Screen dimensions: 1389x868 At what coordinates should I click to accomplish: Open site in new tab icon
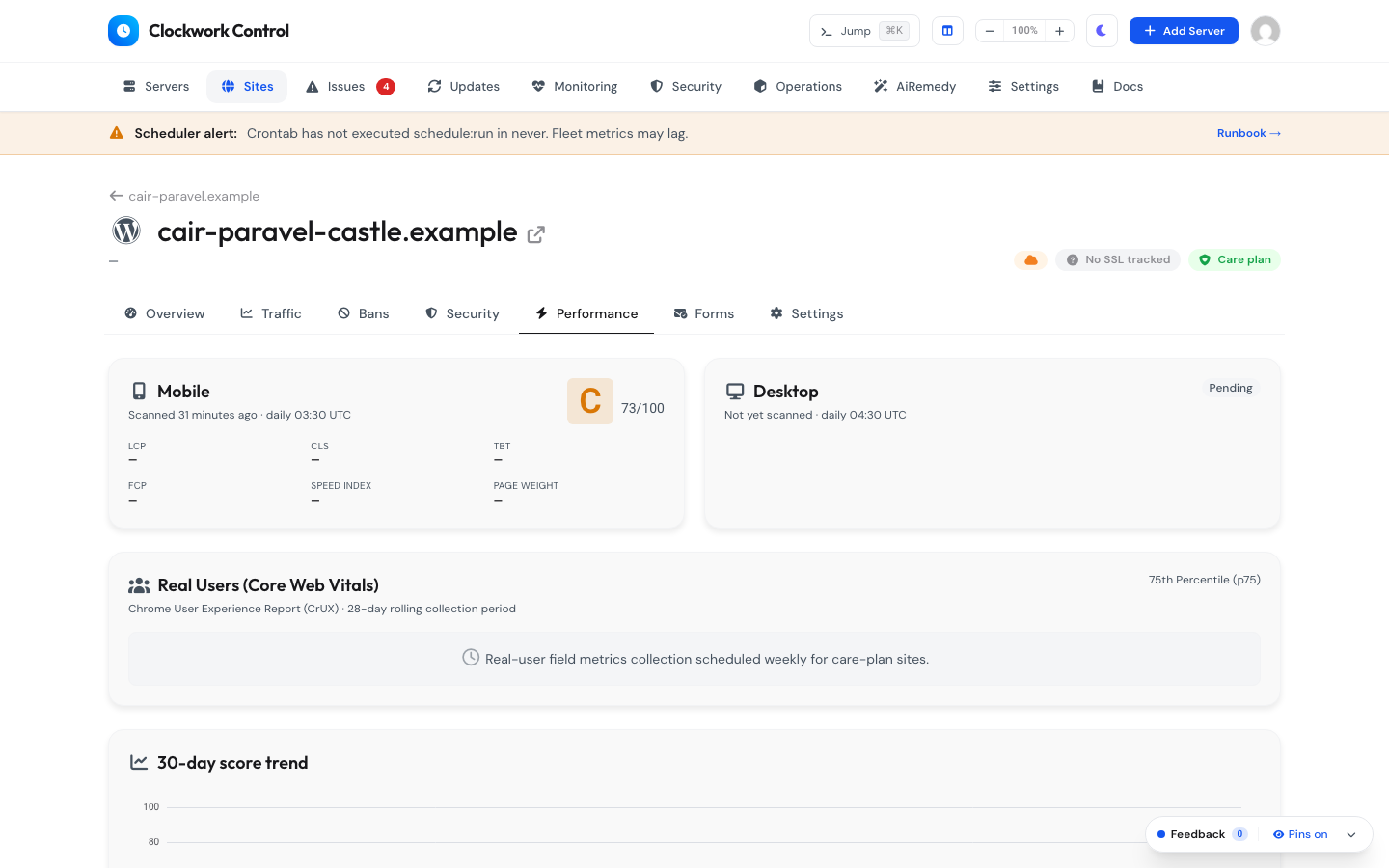pos(536,234)
